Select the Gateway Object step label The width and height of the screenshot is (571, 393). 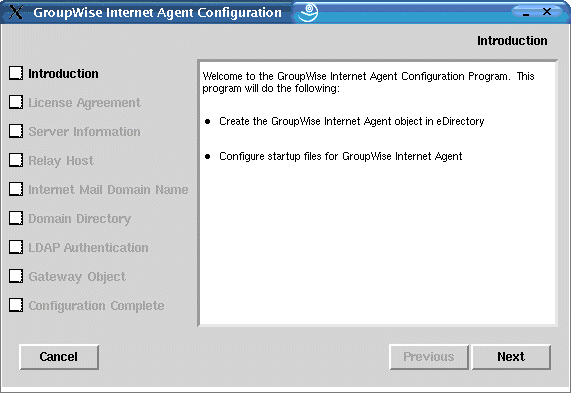pos(77,277)
